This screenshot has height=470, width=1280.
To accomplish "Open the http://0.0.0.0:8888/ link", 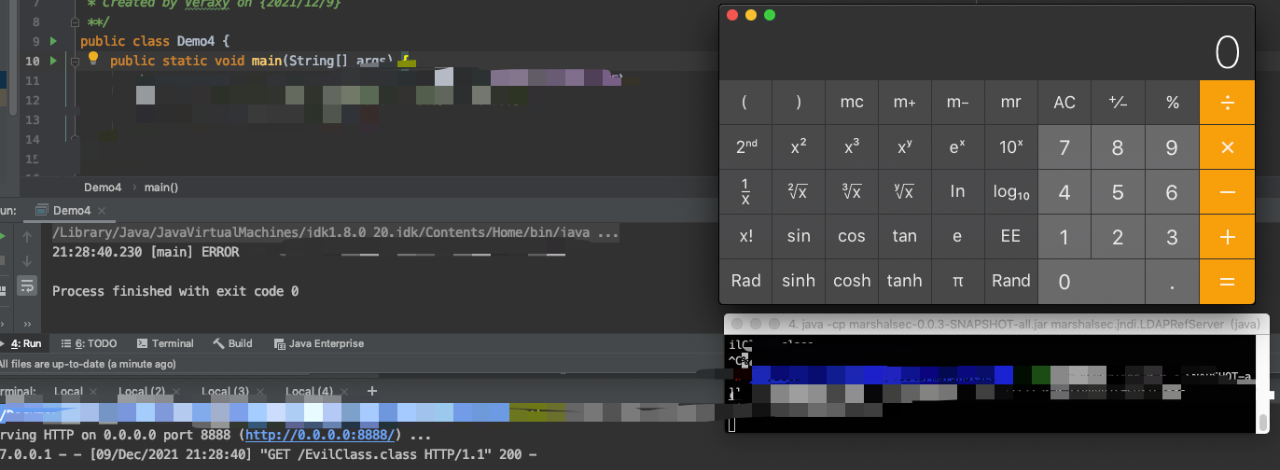I will click(x=322, y=435).
